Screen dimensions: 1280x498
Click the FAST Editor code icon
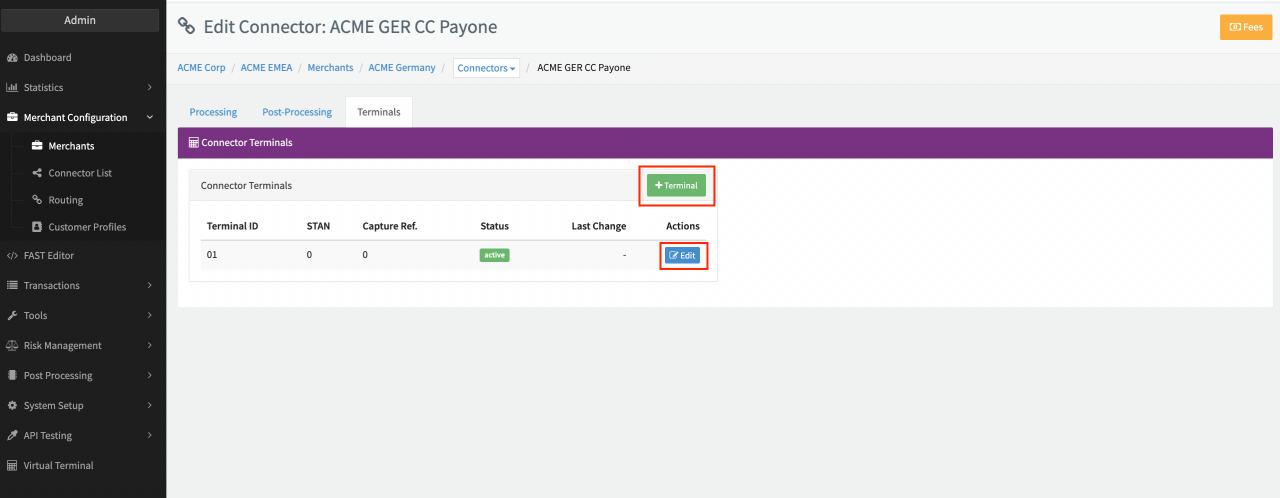click(x=13, y=256)
